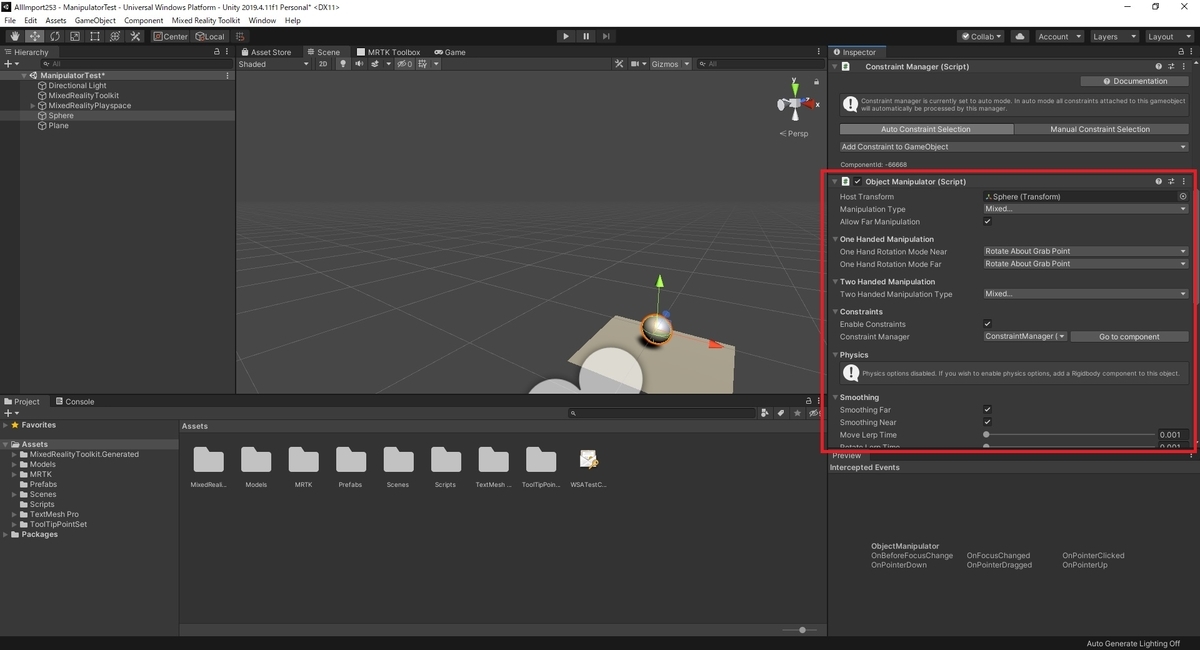Open Constraint Manager help reference
The width and height of the screenshot is (1200, 650).
pyautogui.click(x=1158, y=67)
